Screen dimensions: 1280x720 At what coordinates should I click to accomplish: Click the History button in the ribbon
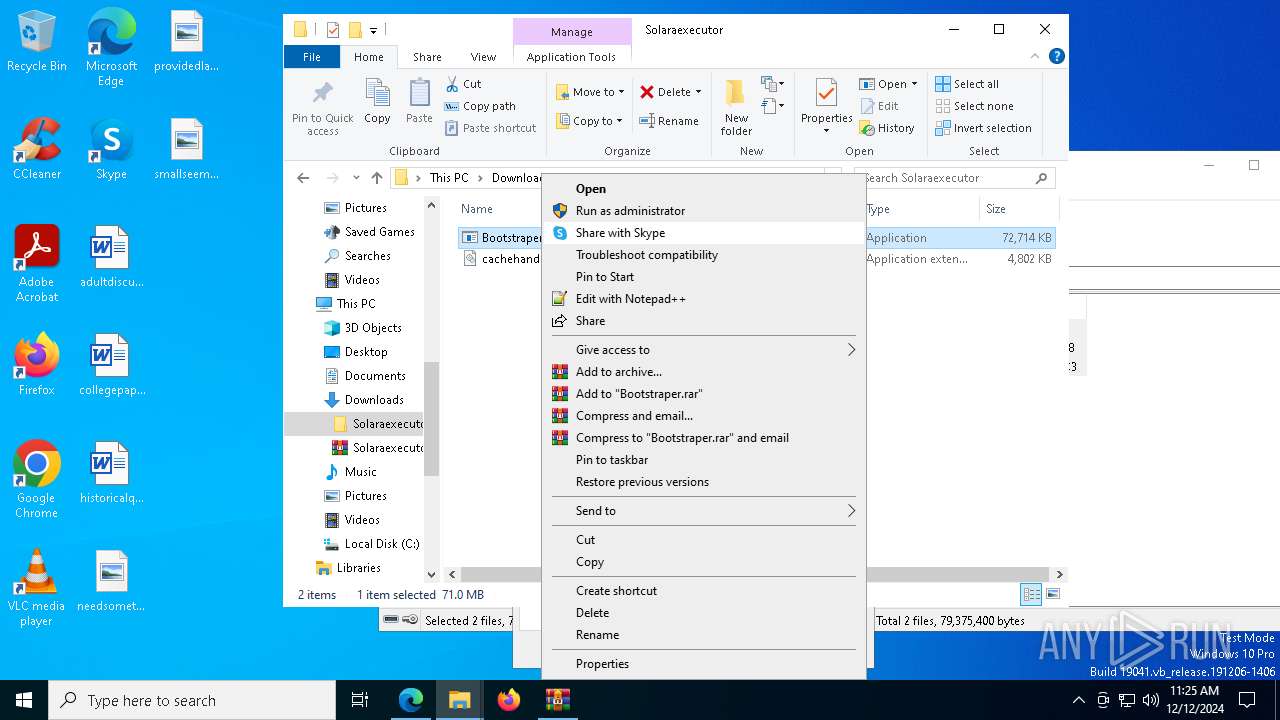pos(887,128)
